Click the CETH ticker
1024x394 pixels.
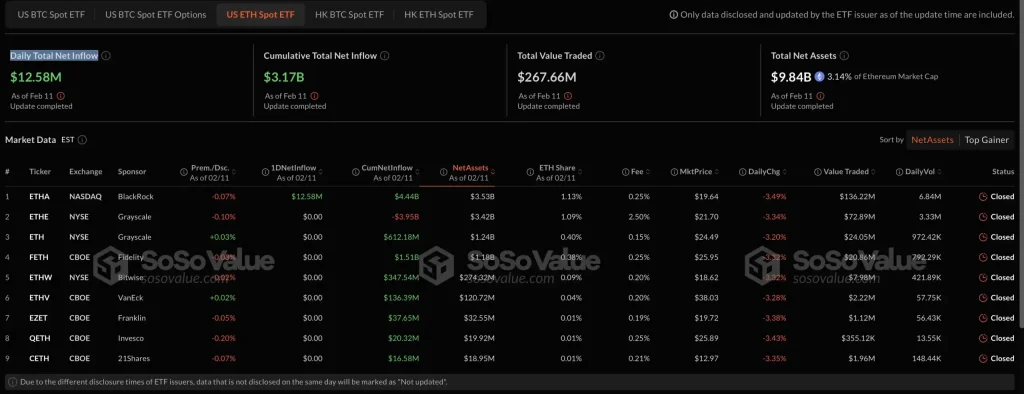point(39,359)
